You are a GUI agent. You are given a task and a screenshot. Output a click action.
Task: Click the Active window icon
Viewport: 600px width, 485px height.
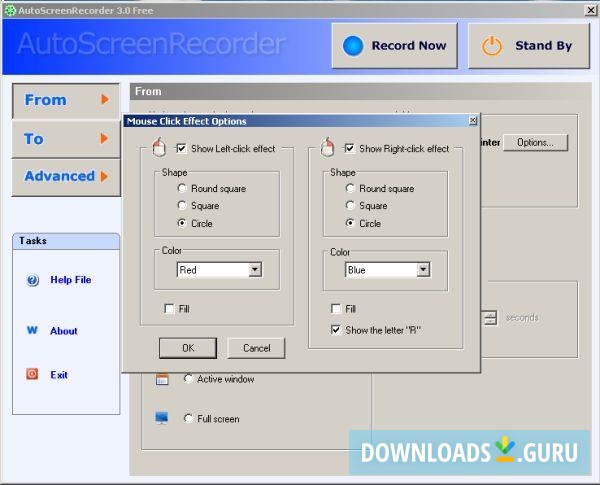[162, 379]
